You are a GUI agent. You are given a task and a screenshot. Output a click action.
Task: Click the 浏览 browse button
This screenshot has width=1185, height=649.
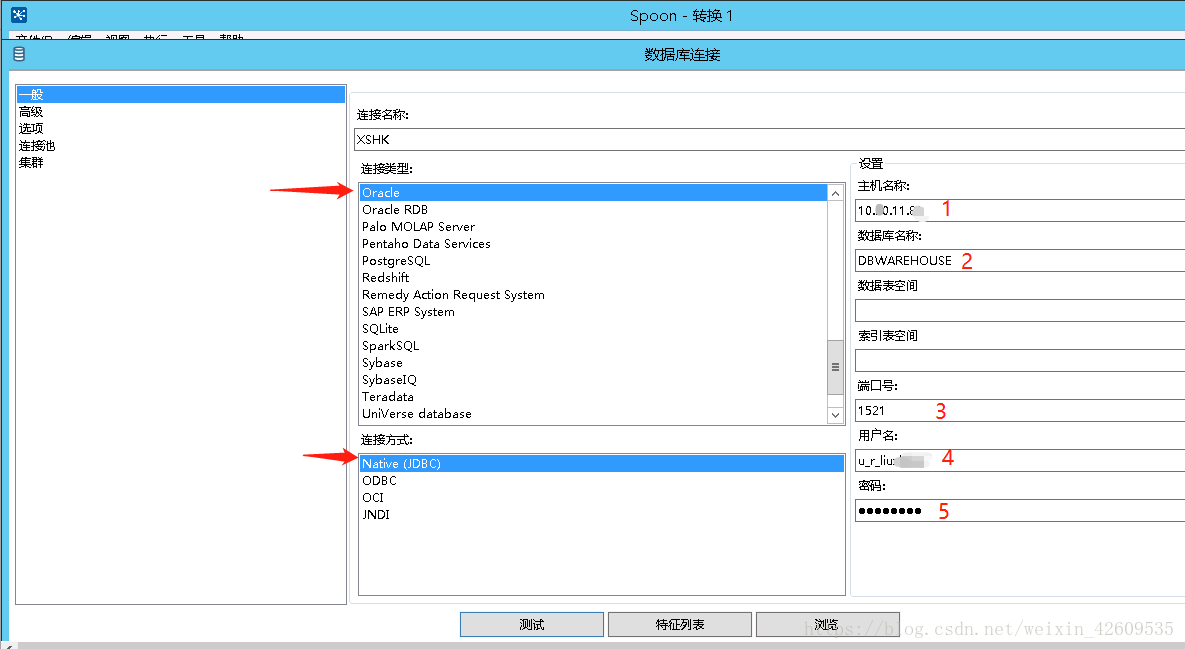[x=828, y=625]
